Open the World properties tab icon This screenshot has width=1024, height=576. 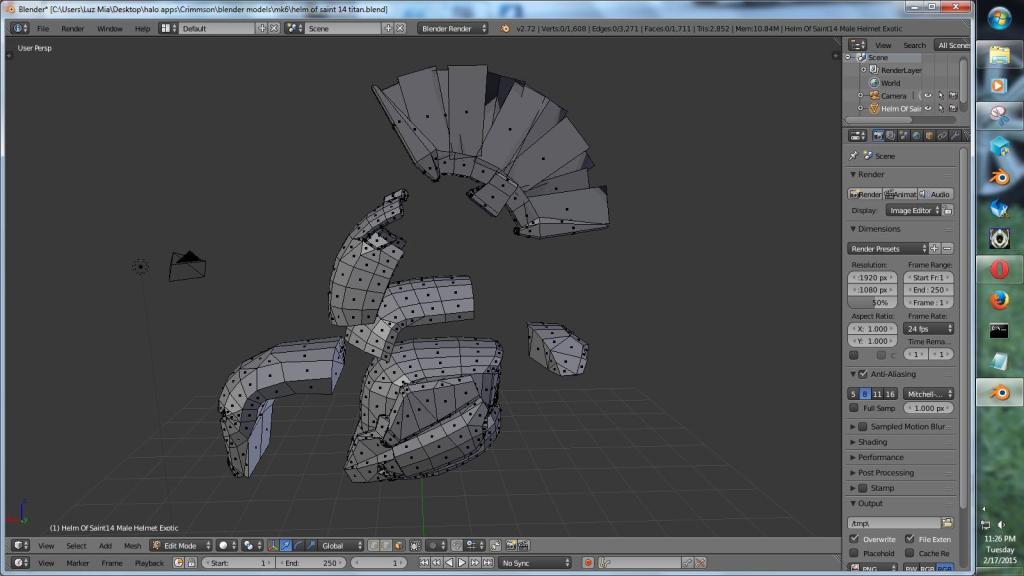916,136
